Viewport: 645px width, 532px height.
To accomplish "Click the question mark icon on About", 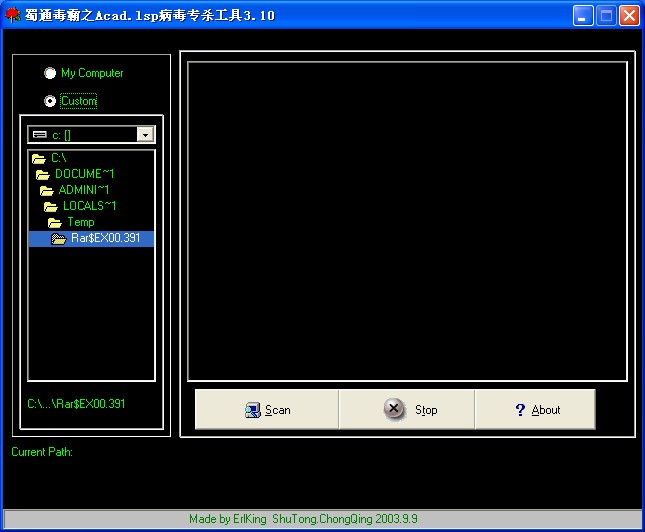I will [x=520, y=410].
